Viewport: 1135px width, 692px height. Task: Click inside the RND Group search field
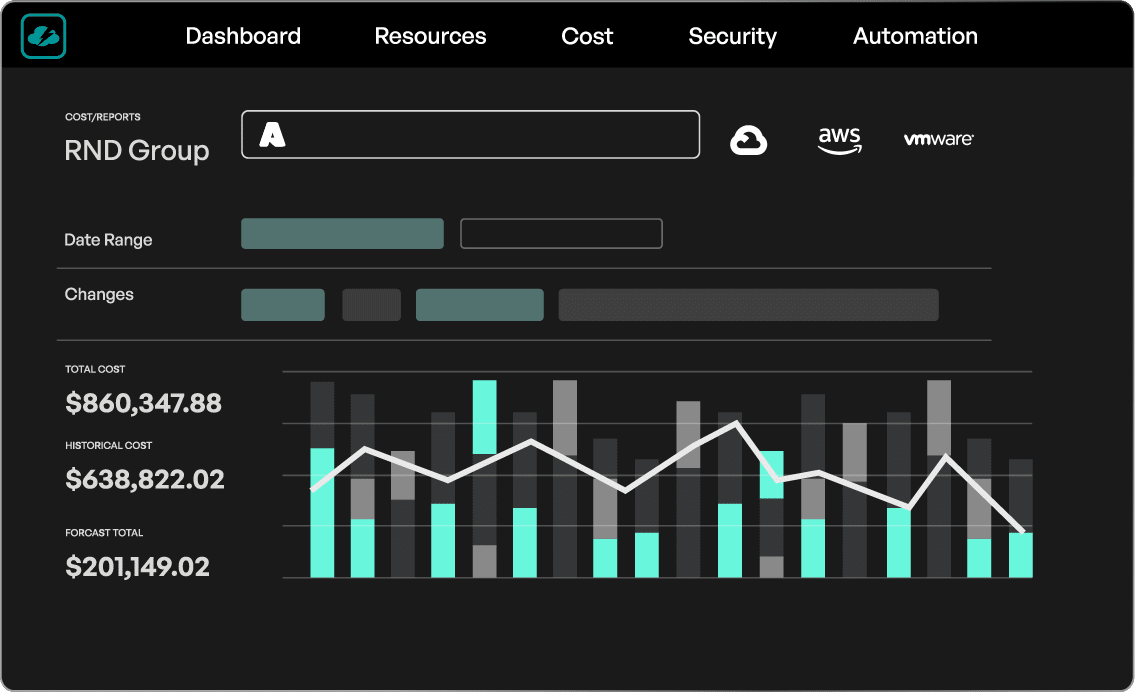[470, 133]
